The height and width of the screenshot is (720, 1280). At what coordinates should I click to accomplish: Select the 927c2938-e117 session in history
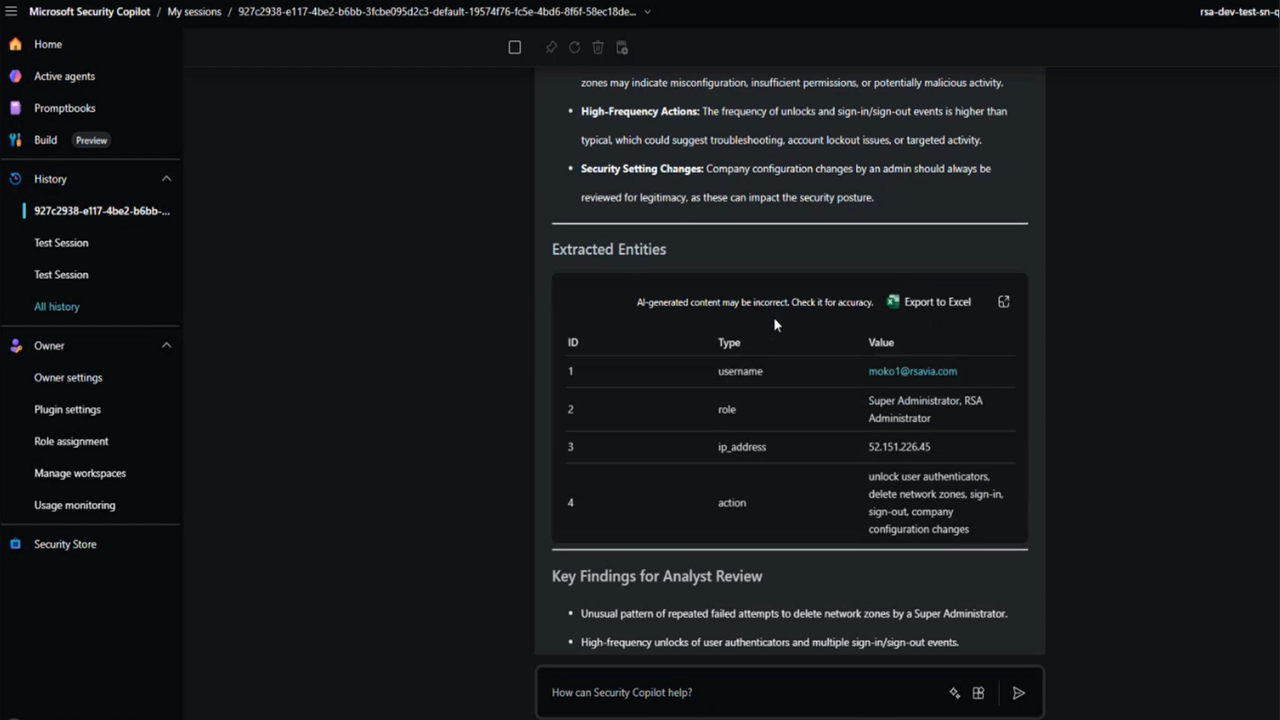(102, 211)
